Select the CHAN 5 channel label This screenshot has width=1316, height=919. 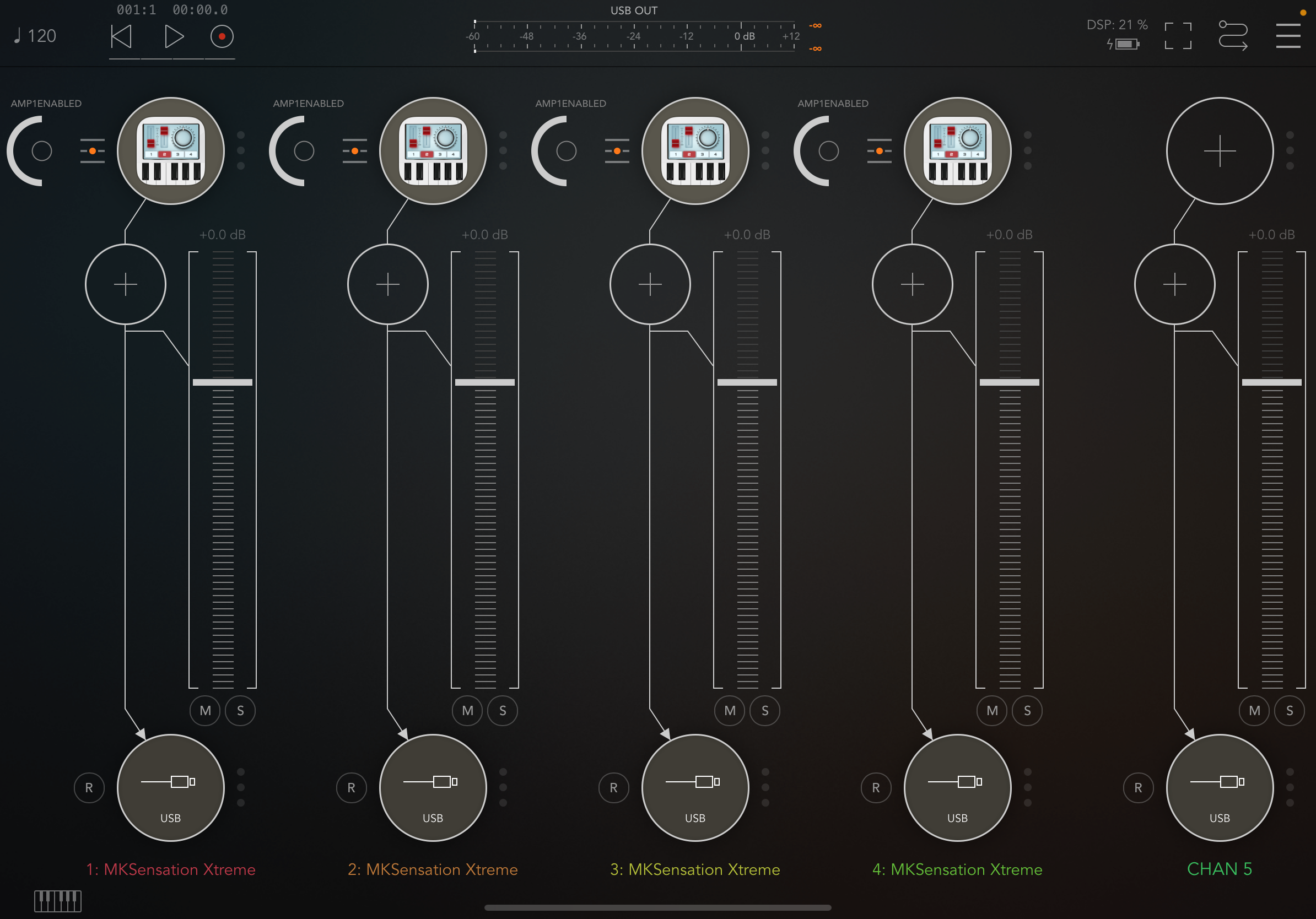click(1219, 869)
